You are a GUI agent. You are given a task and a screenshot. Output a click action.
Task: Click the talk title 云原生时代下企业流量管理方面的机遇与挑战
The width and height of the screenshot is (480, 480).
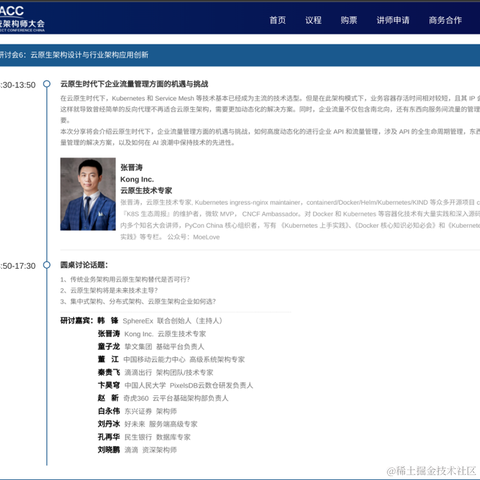[134, 84]
